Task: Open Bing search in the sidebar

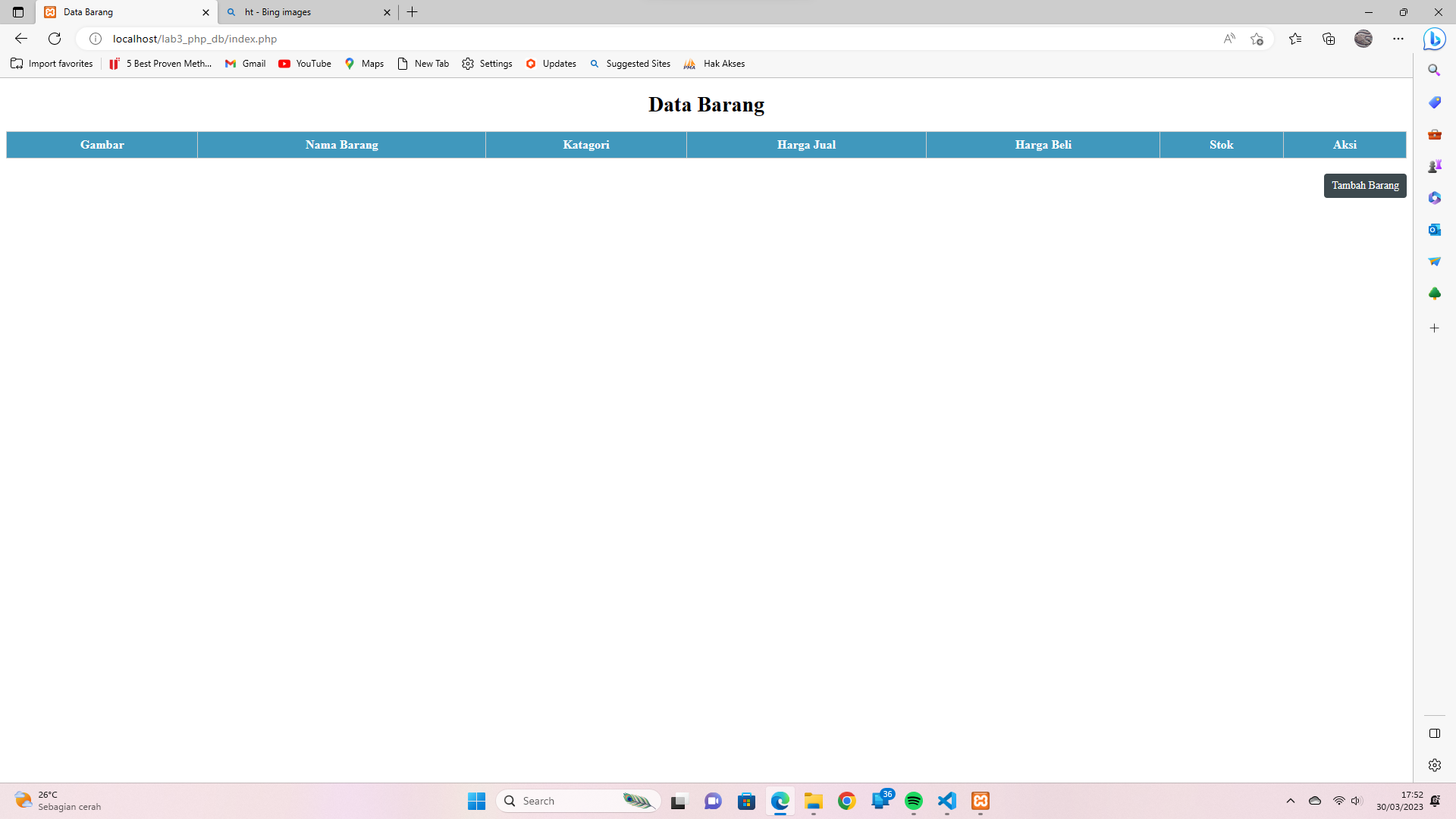Action: [1435, 70]
